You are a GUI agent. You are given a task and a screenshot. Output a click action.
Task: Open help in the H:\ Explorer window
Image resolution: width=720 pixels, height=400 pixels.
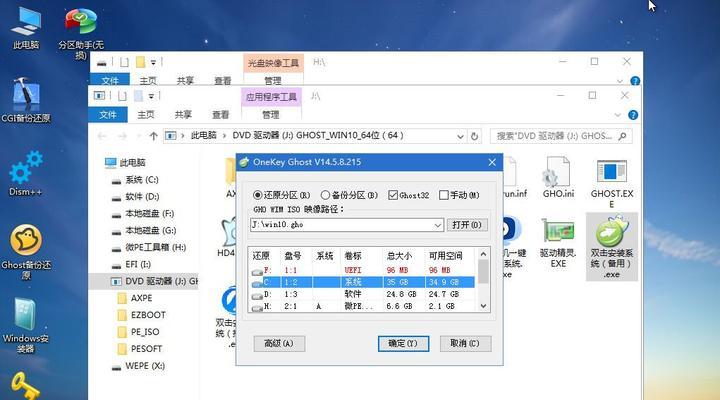click(x=635, y=81)
